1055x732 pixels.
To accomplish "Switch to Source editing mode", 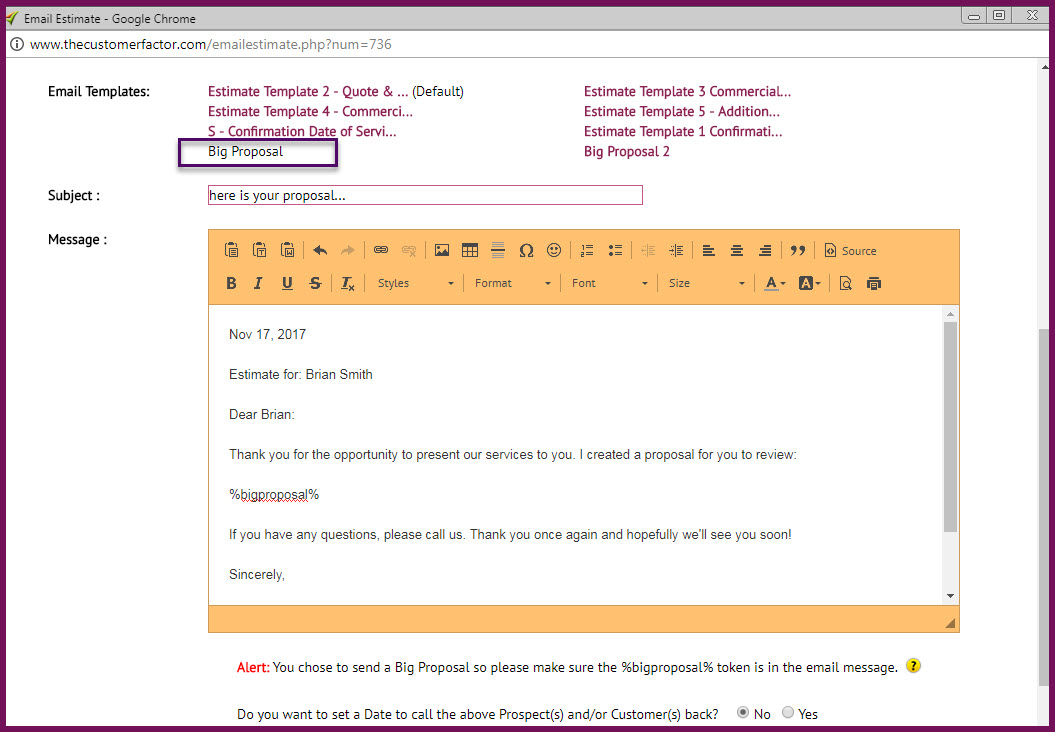I will point(850,250).
